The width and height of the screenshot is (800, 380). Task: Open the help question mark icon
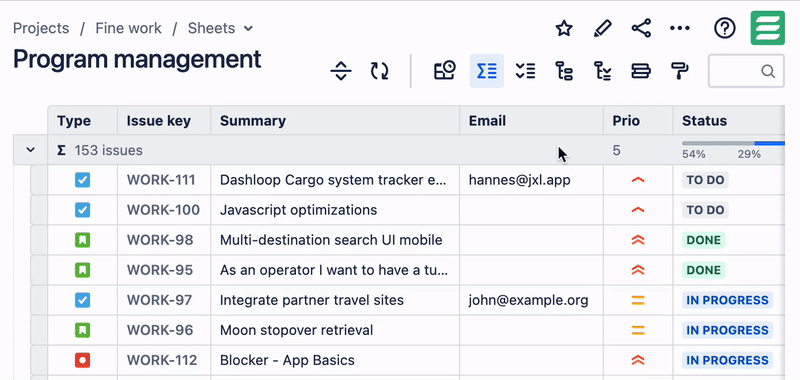click(724, 28)
